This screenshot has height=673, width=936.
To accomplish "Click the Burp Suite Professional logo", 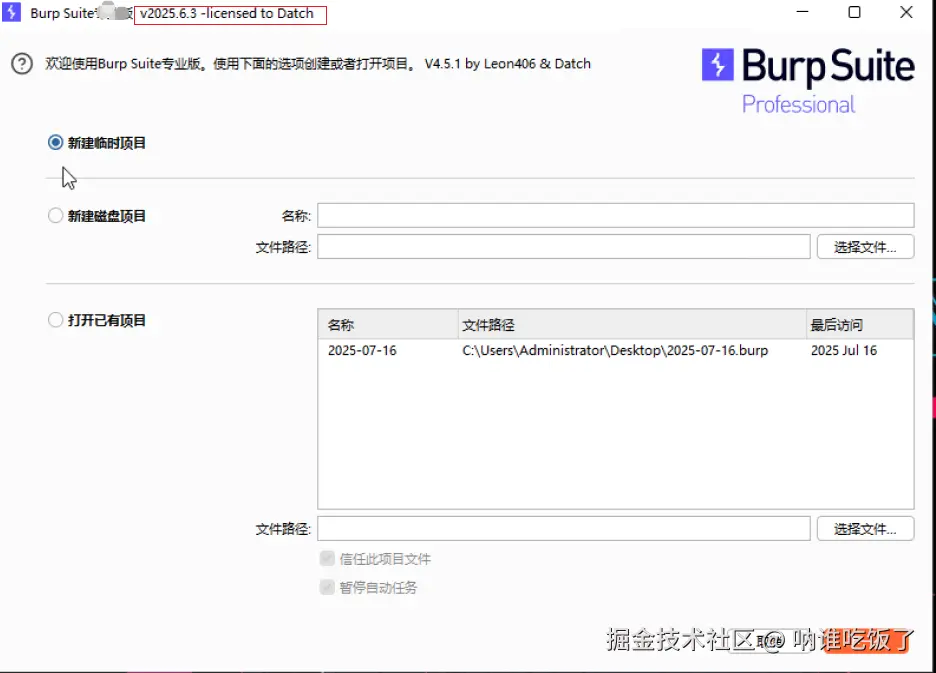I will (x=808, y=80).
